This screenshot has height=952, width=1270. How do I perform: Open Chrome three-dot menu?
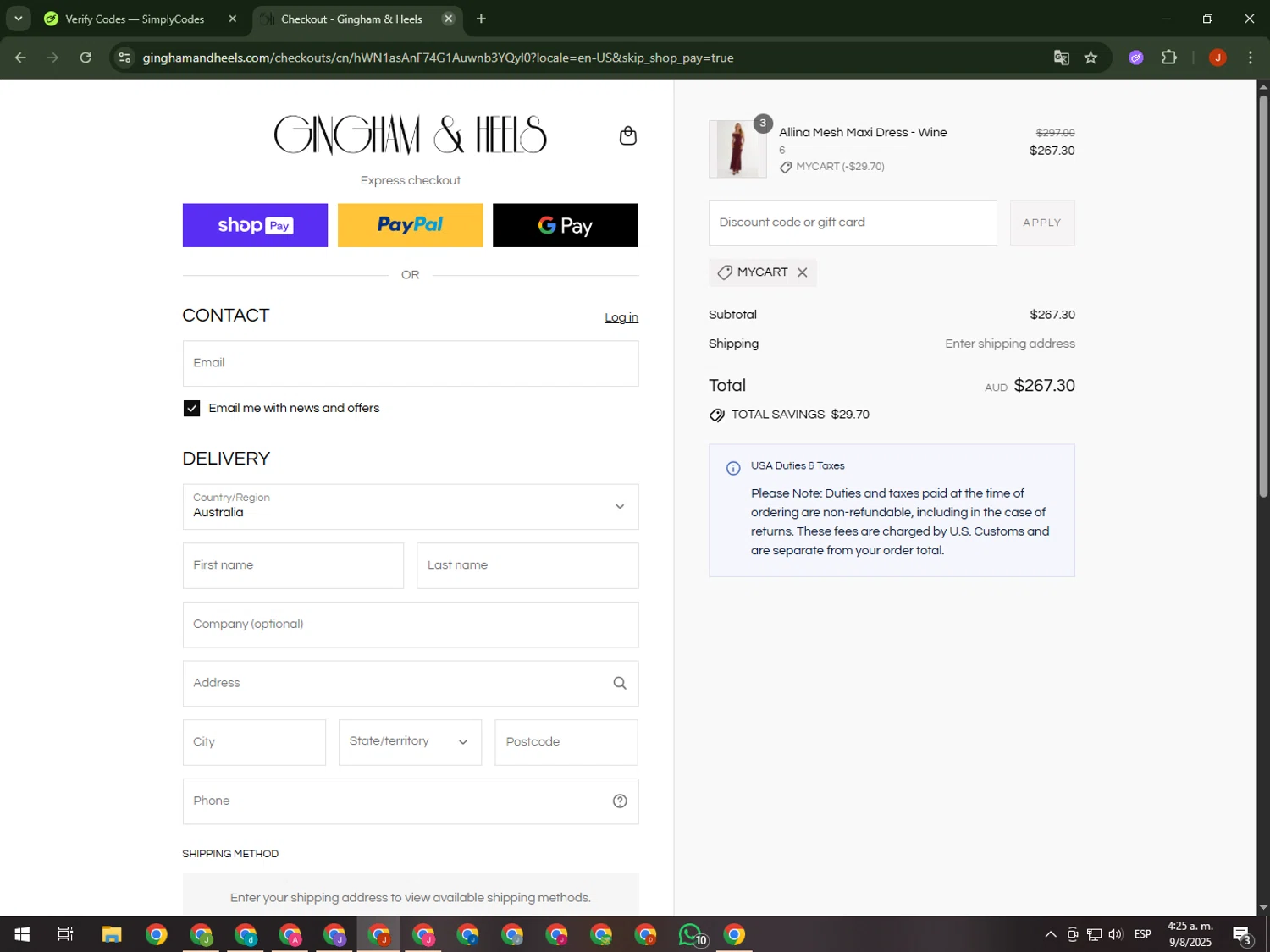(1250, 58)
